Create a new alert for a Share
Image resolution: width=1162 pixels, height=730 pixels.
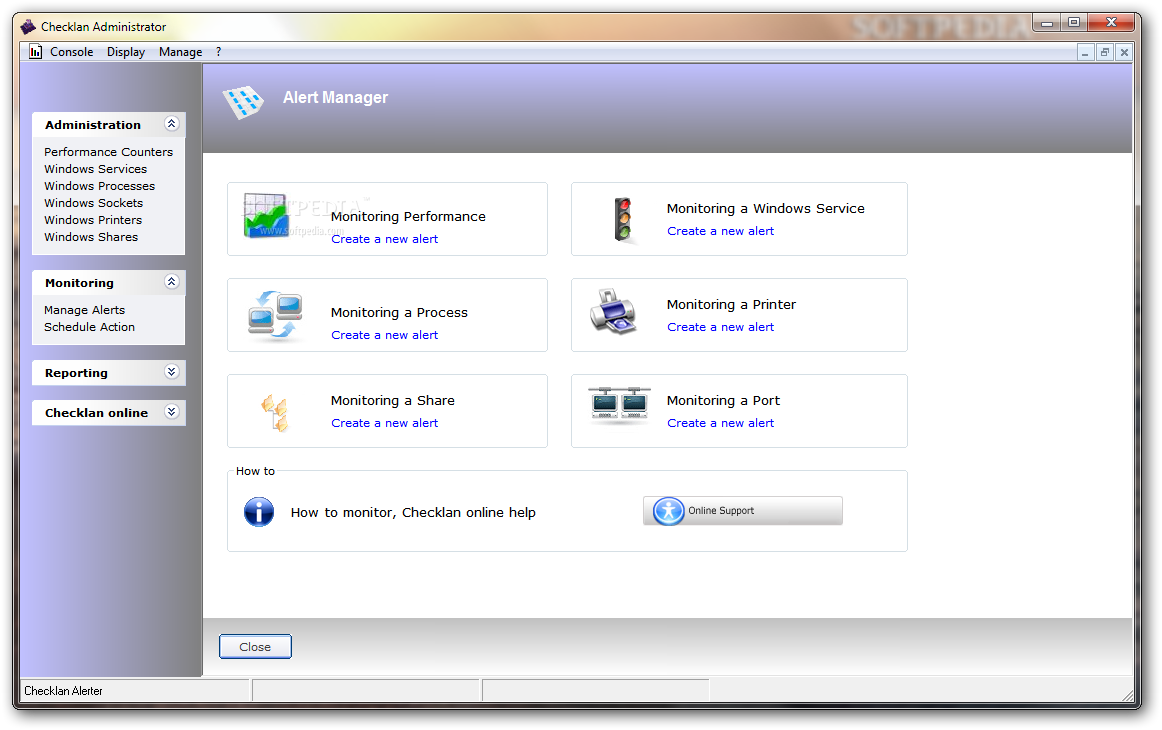(x=385, y=422)
